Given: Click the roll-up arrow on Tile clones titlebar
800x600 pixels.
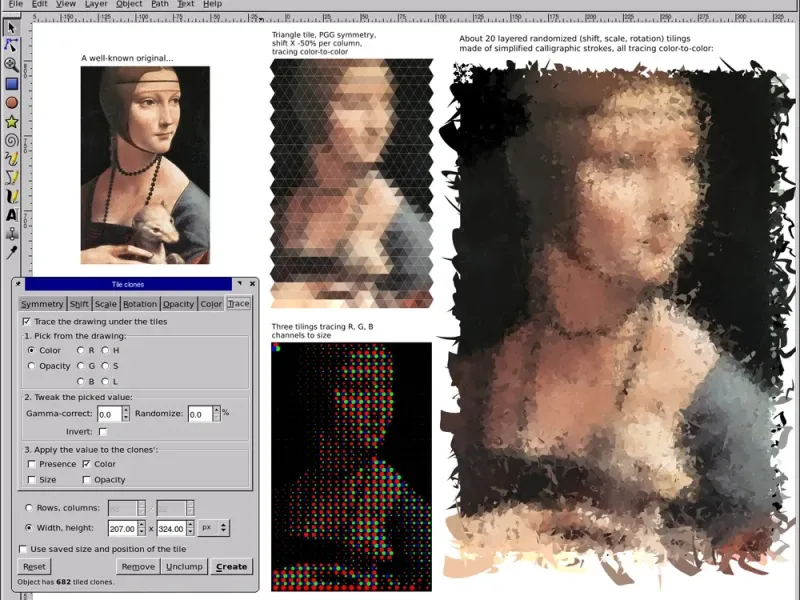Looking at the screenshot, I should [x=239, y=284].
